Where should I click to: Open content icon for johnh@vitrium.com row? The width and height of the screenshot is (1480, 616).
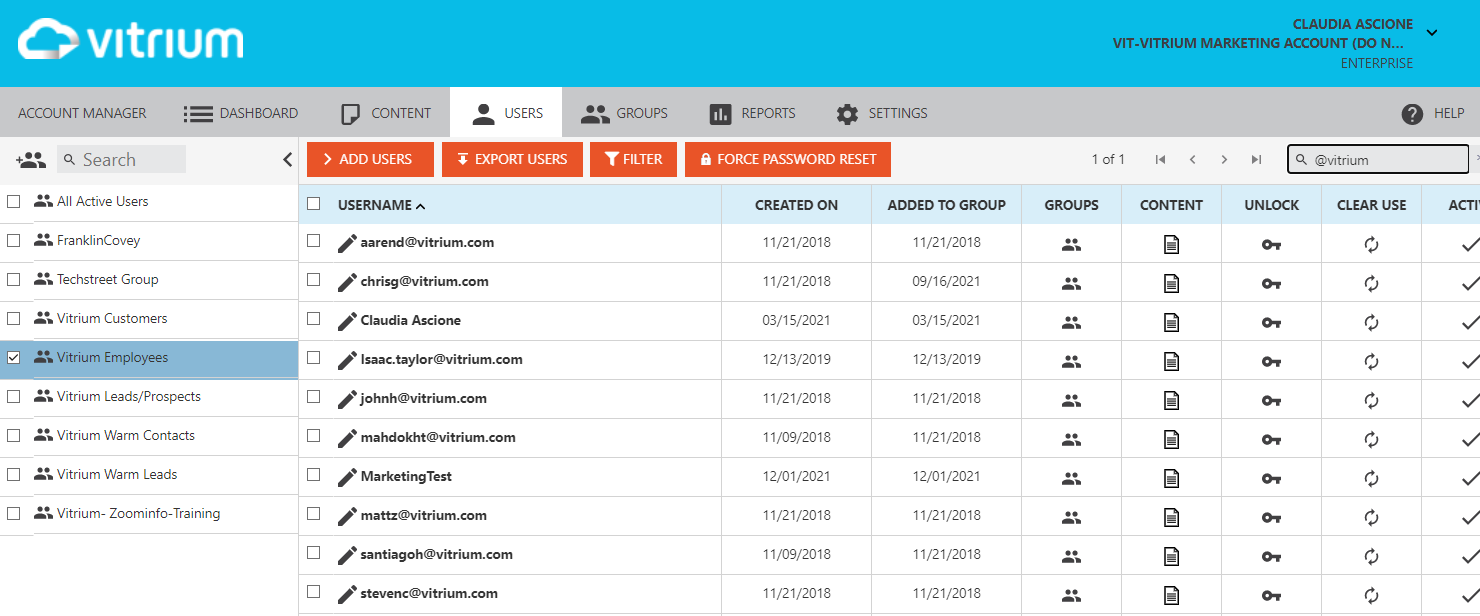(1171, 400)
